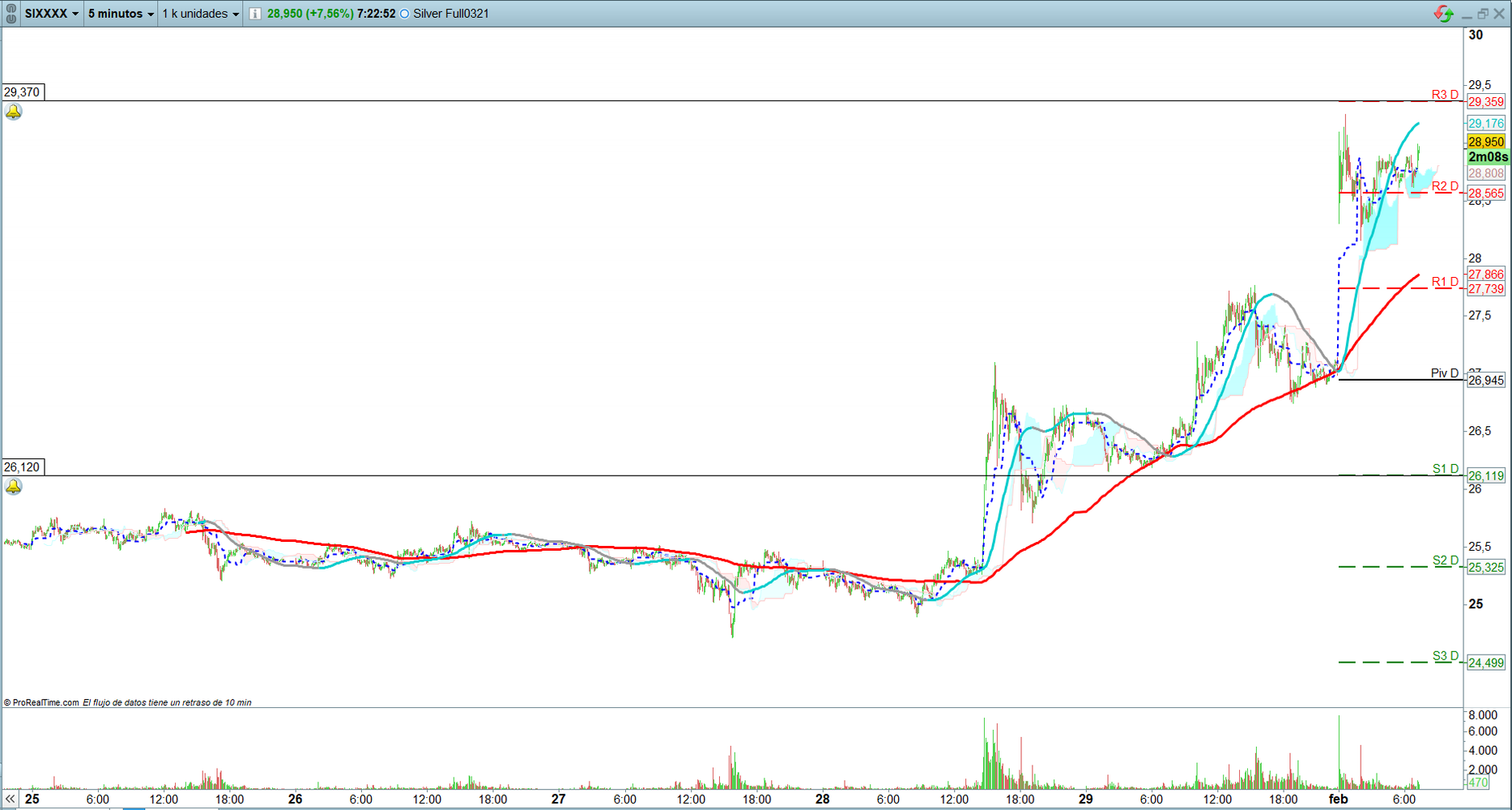This screenshot has height=810, width=1512.
Task: Click the S2 D support label
Action: [1446, 561]
